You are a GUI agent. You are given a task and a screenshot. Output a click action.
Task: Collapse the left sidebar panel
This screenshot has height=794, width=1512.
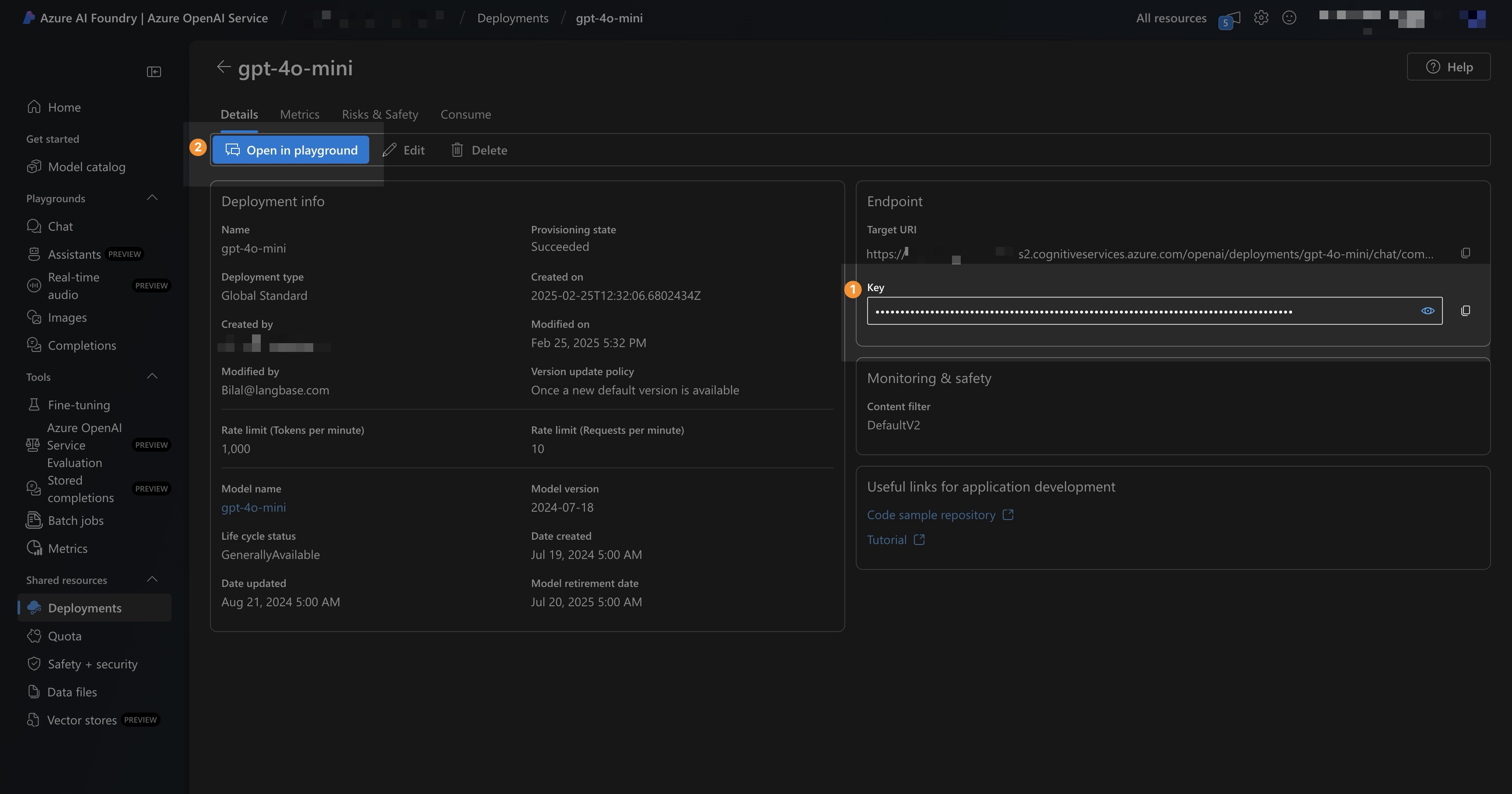click(154, 72)
